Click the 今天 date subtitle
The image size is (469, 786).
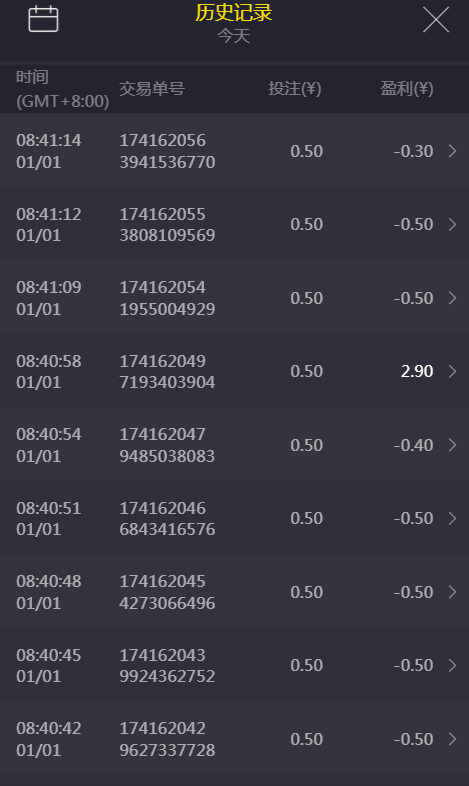(233, 36)
